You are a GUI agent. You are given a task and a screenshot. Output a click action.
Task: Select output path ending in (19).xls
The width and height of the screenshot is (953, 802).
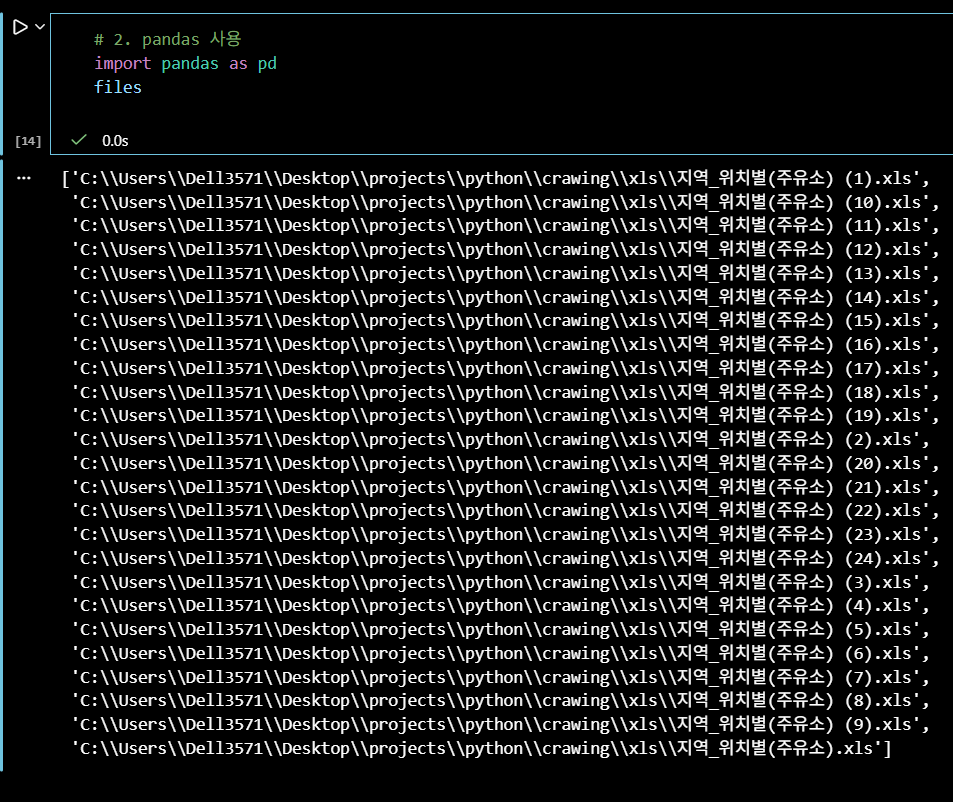coord(506,416)
